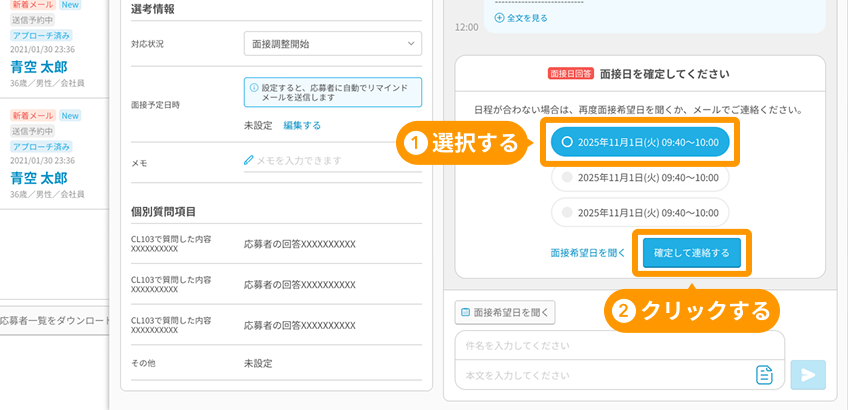Open second 青空 太郎 applicant entry
Image resolution: width=848 pixels, height=410 pixels.
click(39, 178)
